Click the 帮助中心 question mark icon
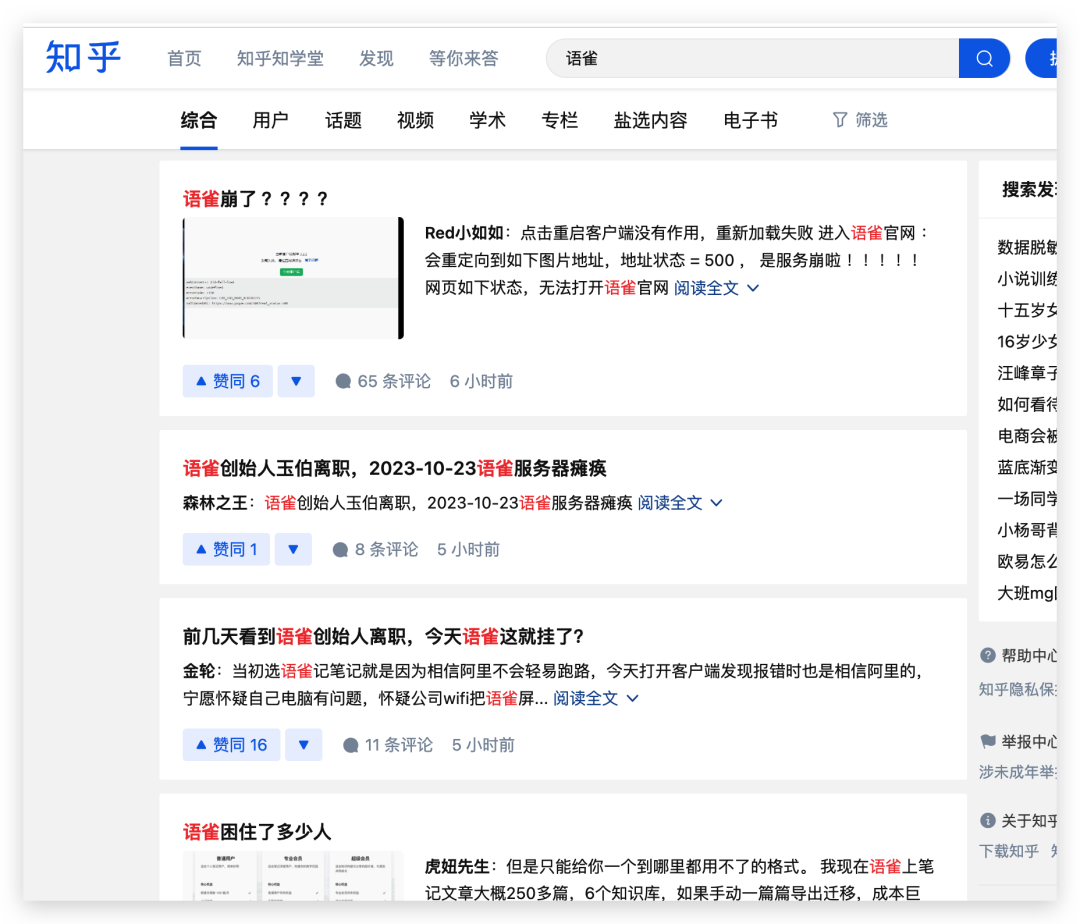Viewport: 1080px width, 924px height. coord(988,655)
